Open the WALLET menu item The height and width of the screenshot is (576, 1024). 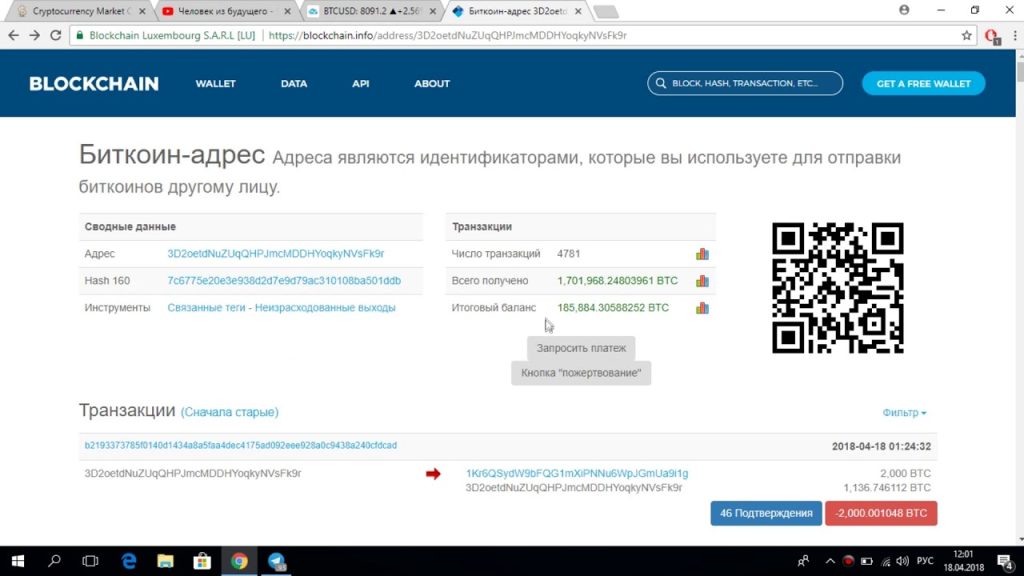(x=215, y=84)
